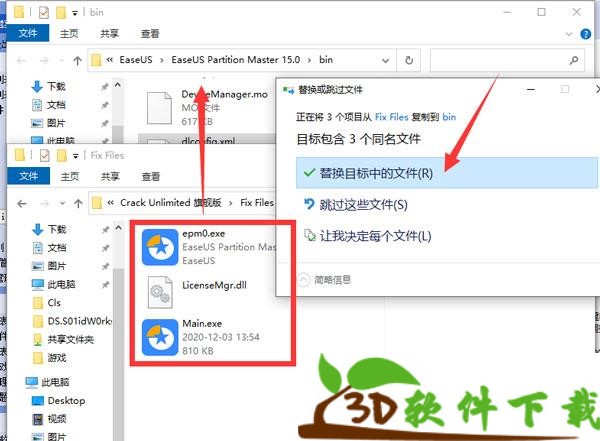Click EaseUS Partition Master 15.0 breadcrumb
This screenshot has width=600, height=441.
235,60
